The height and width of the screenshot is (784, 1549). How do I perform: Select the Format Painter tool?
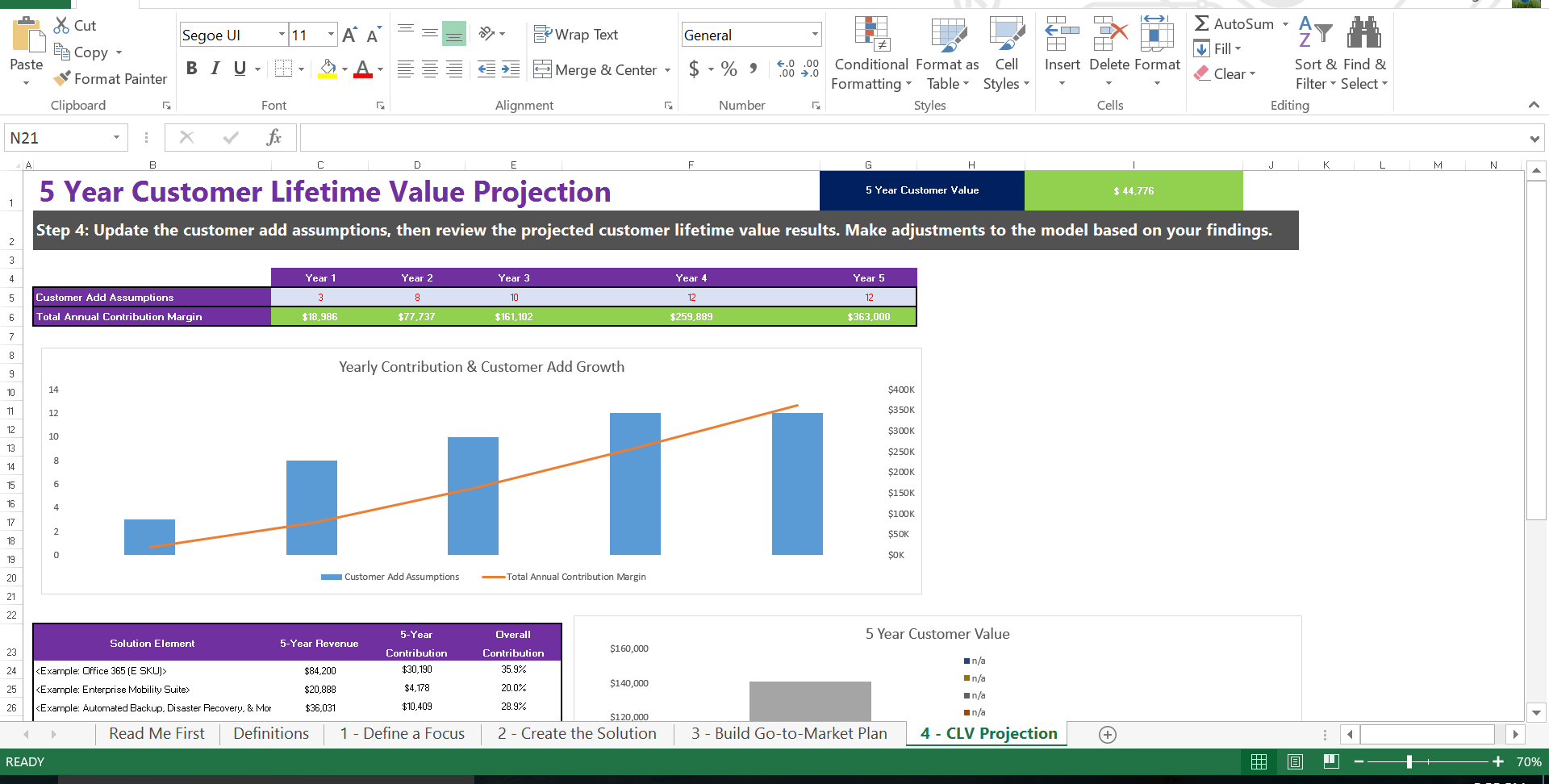point(111,78)
